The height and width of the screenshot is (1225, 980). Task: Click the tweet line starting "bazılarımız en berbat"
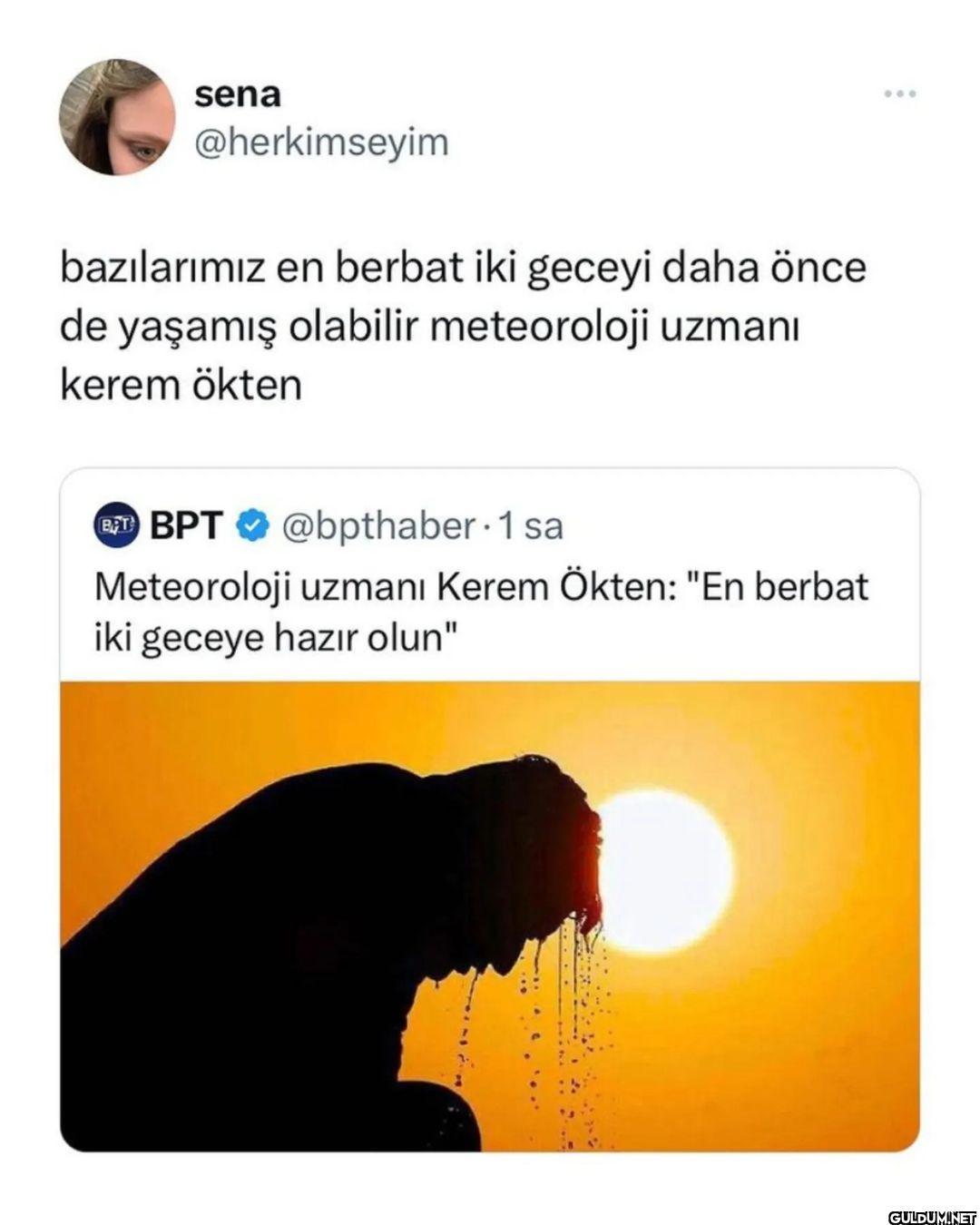[x=463, y=269]
